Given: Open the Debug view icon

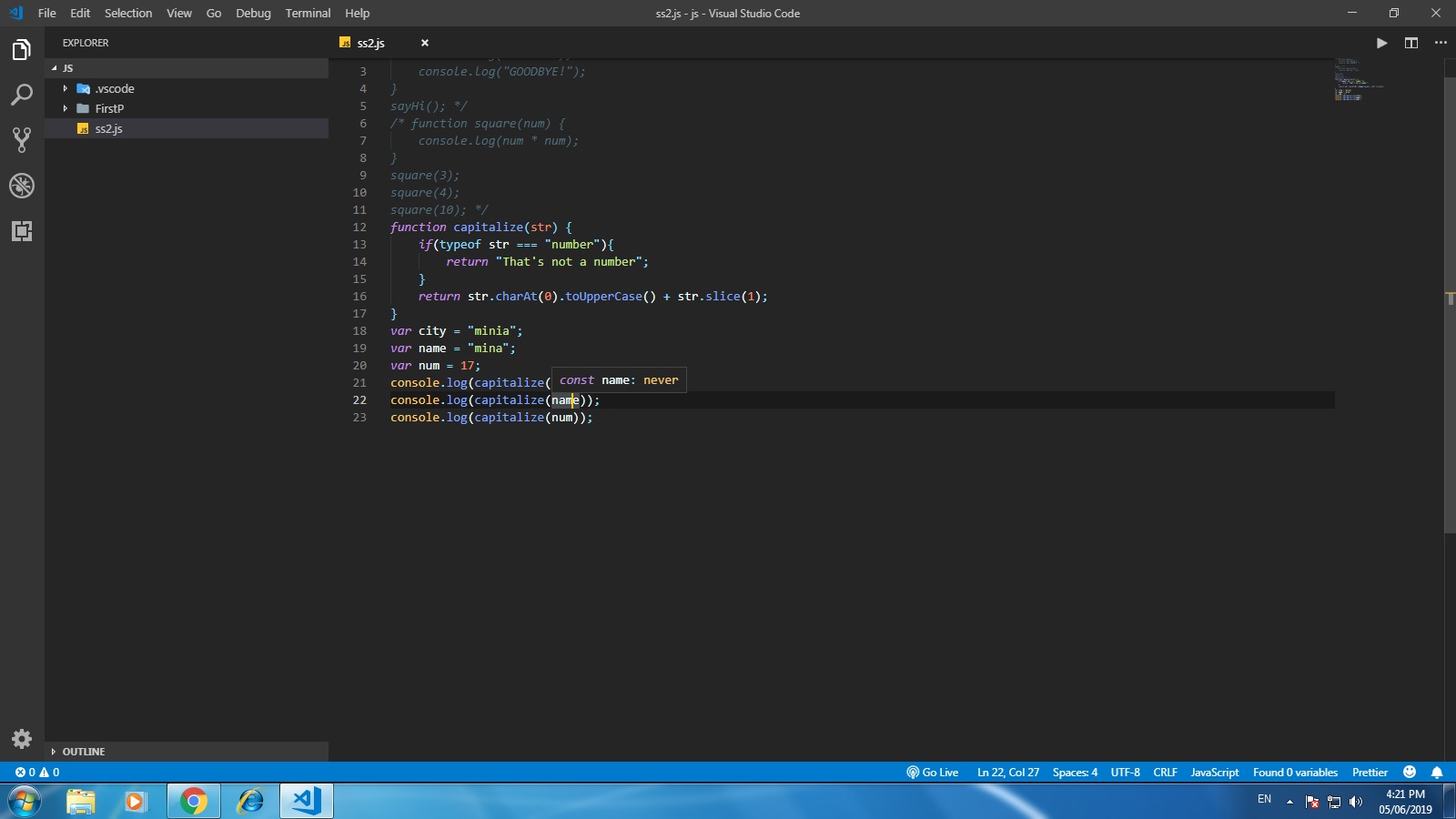Looking at the screenshot, I should tap(22, 186).
